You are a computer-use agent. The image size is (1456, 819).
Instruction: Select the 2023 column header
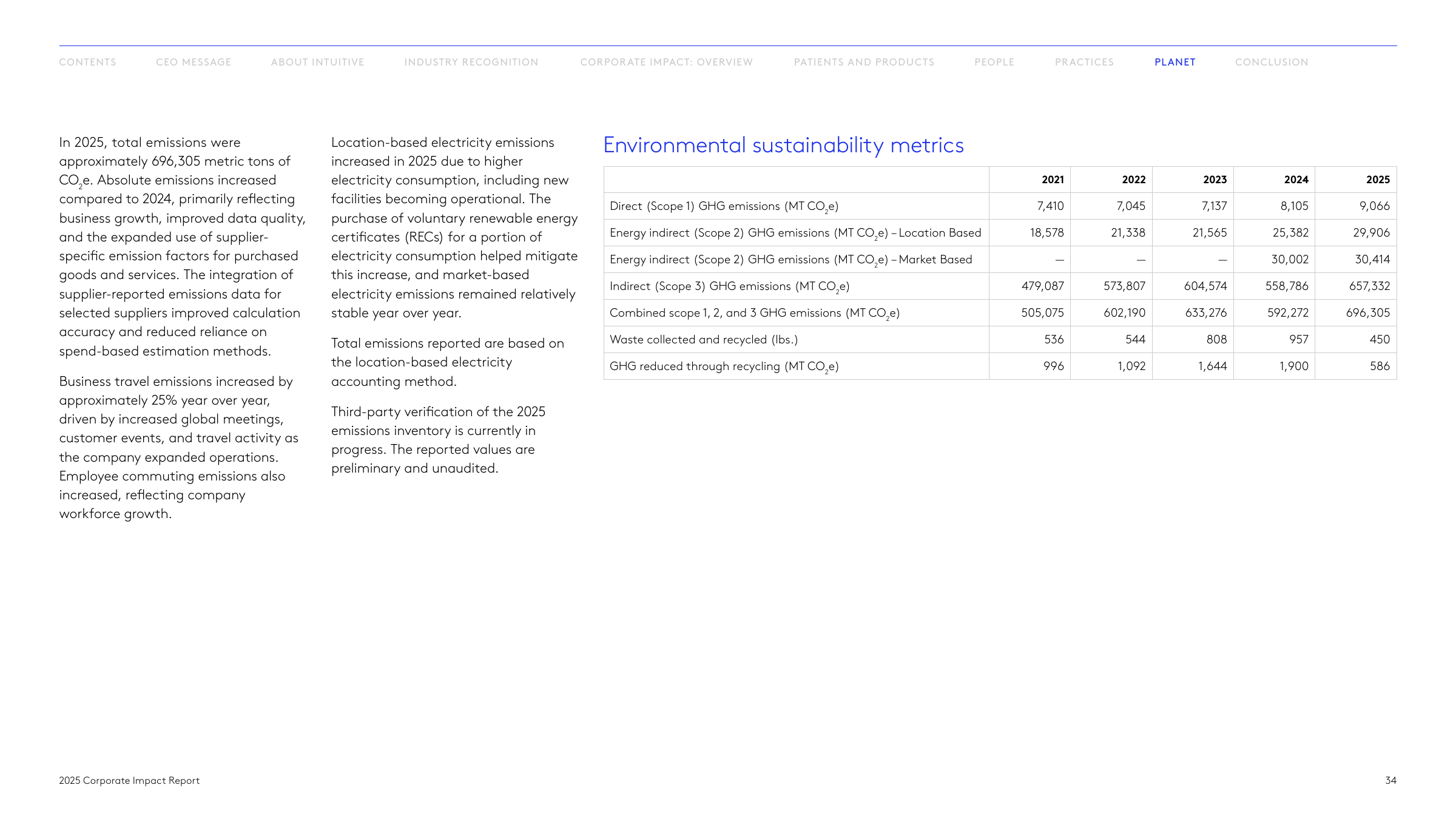pos(1215,180)
